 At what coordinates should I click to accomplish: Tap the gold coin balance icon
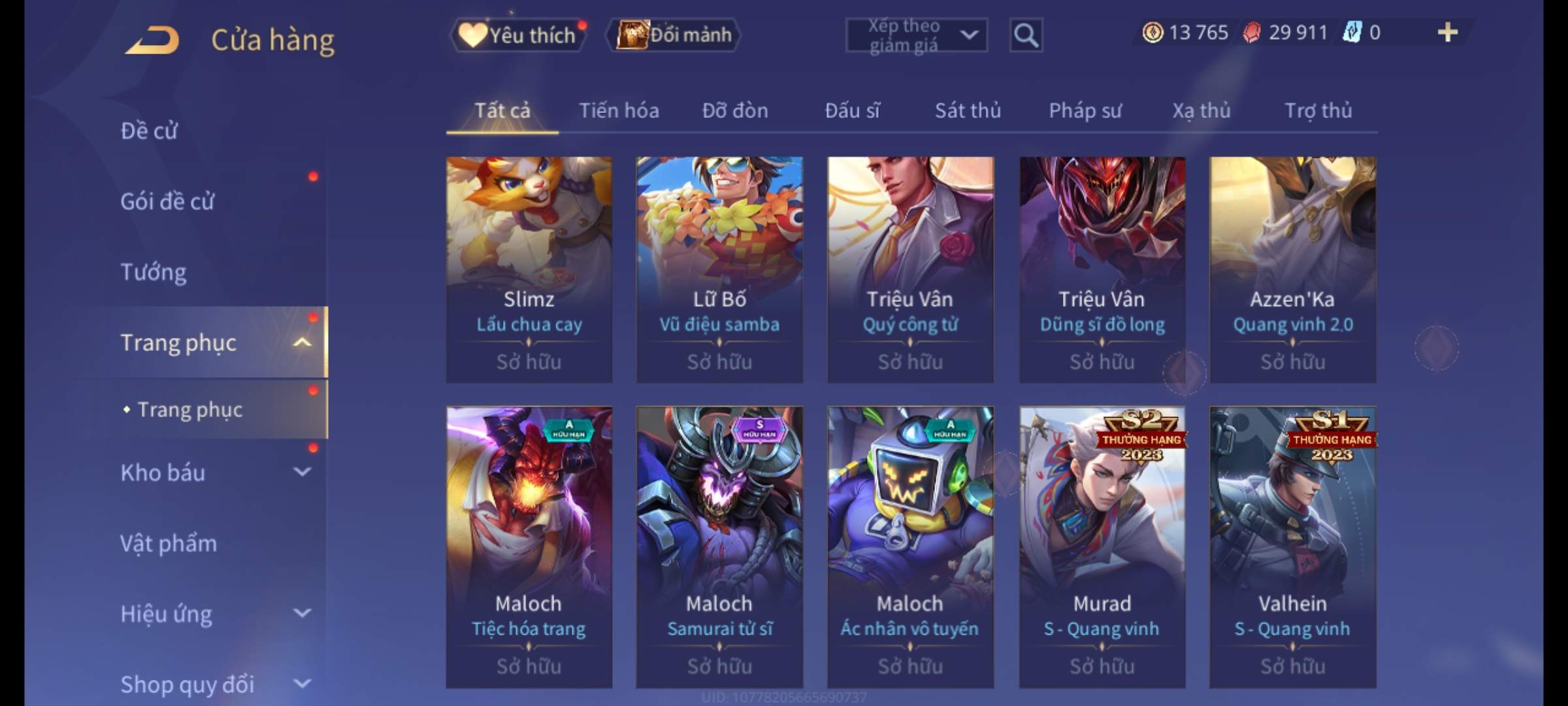pyautogui.click(x=1152, y=32)
